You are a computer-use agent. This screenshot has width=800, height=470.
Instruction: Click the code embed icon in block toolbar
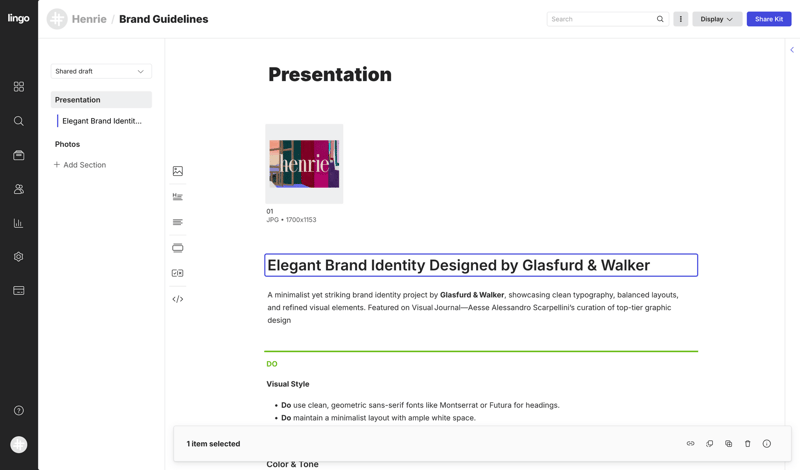pos(178,299)
